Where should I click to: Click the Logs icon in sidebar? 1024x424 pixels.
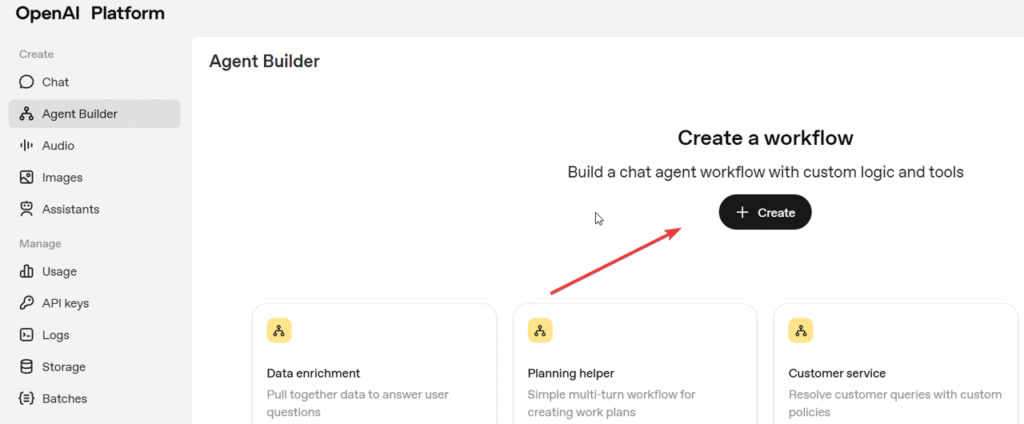(x=27, y=336)
